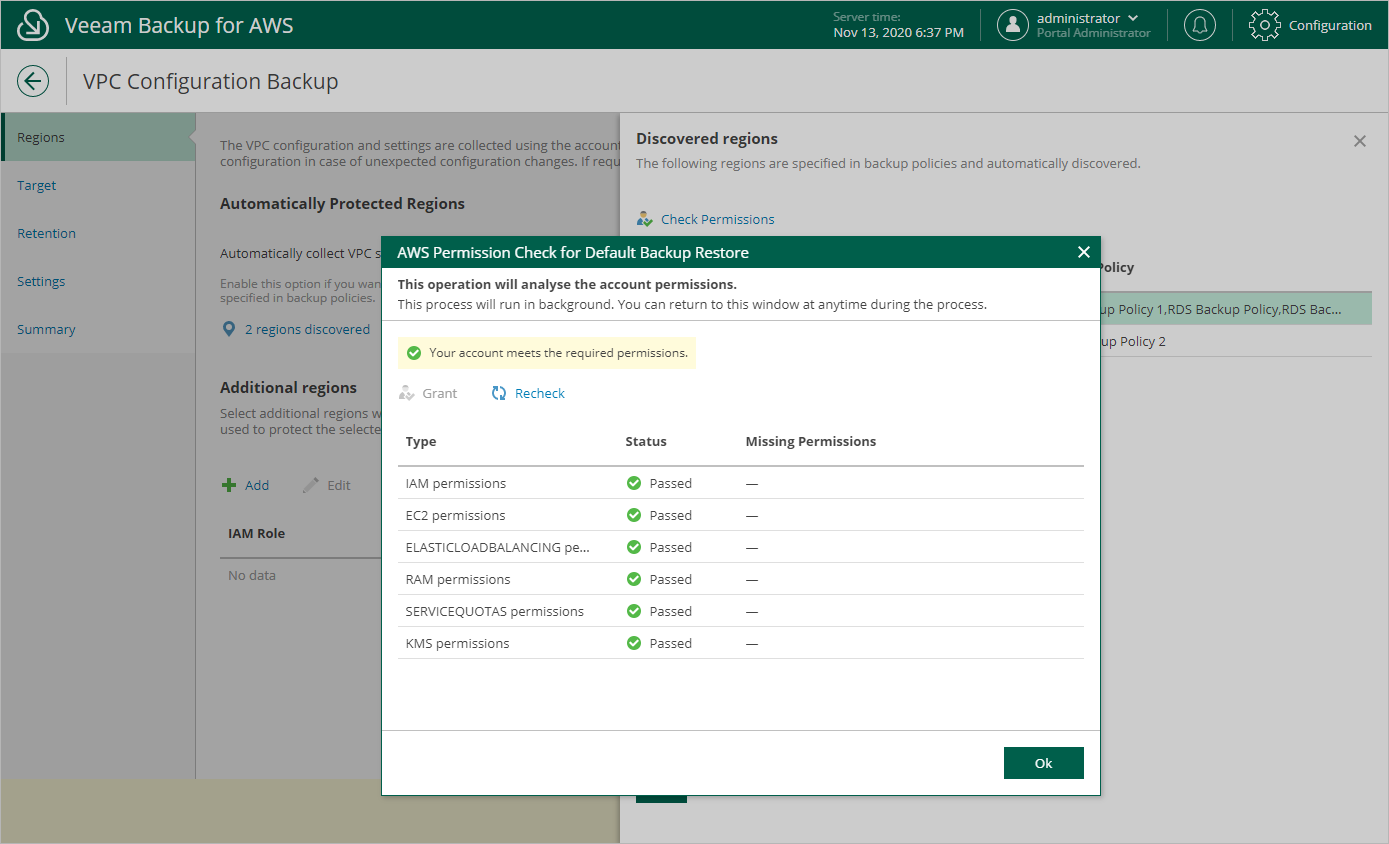Select the Summary step tab

(98, 329)
